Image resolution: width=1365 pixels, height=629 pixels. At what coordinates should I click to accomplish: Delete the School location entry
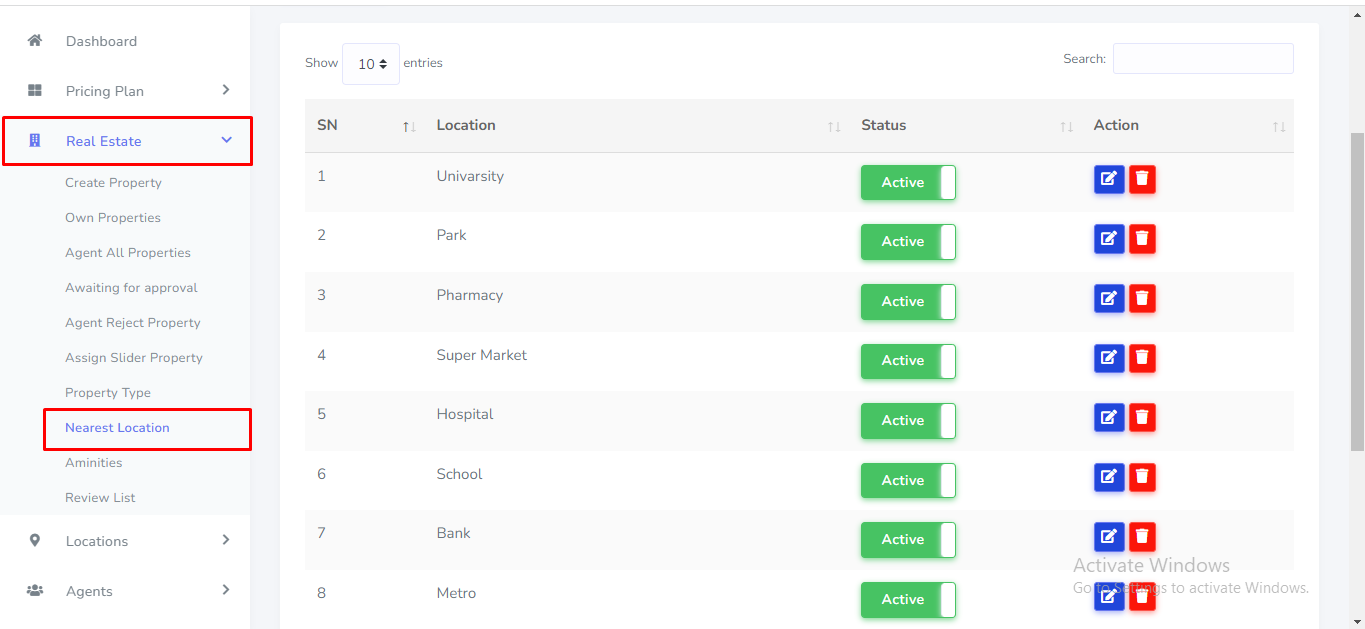(x=1142, y=477)
